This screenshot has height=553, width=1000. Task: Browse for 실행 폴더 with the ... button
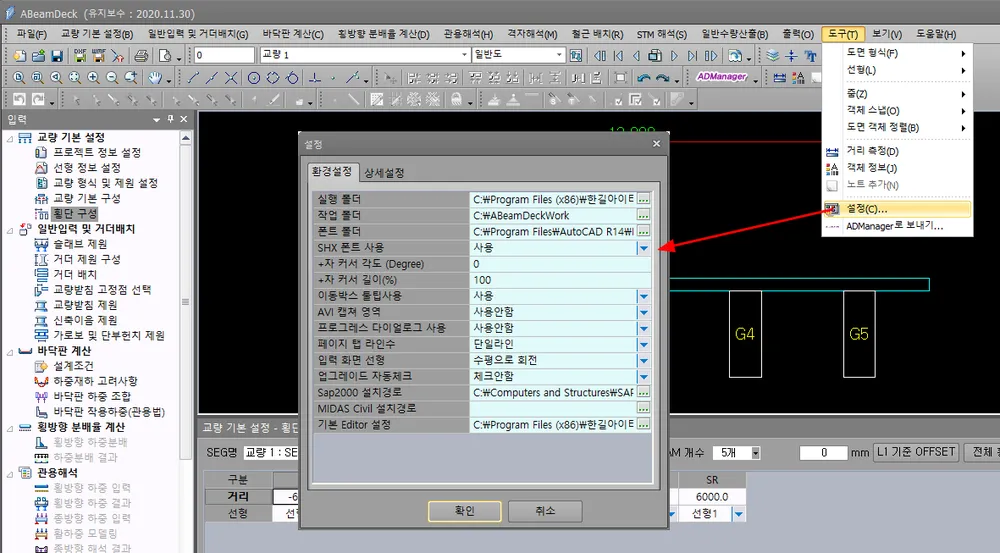(x=643, y=199)
